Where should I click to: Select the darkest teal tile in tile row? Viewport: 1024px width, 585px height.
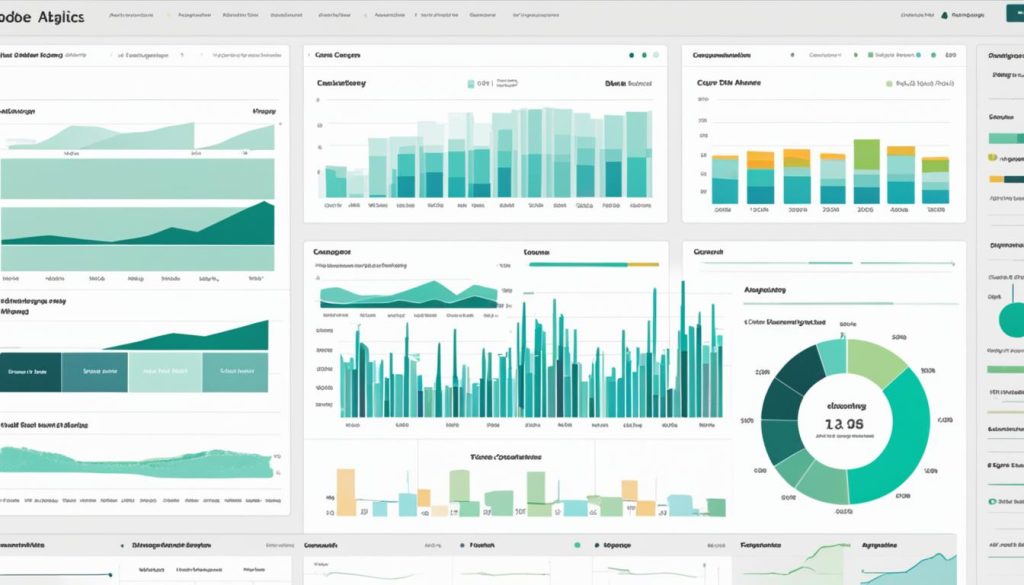(31, 372)
